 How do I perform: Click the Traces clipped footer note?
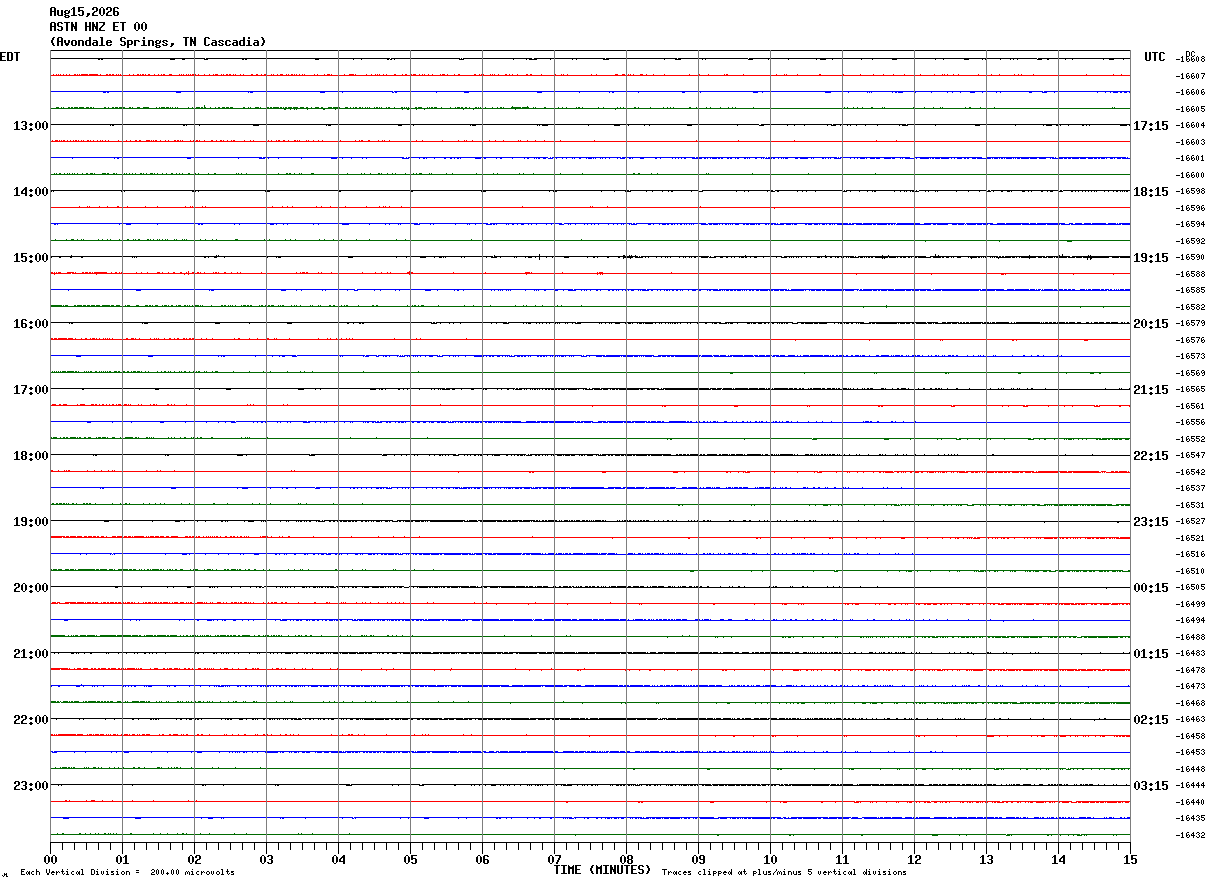pos(784,873)
